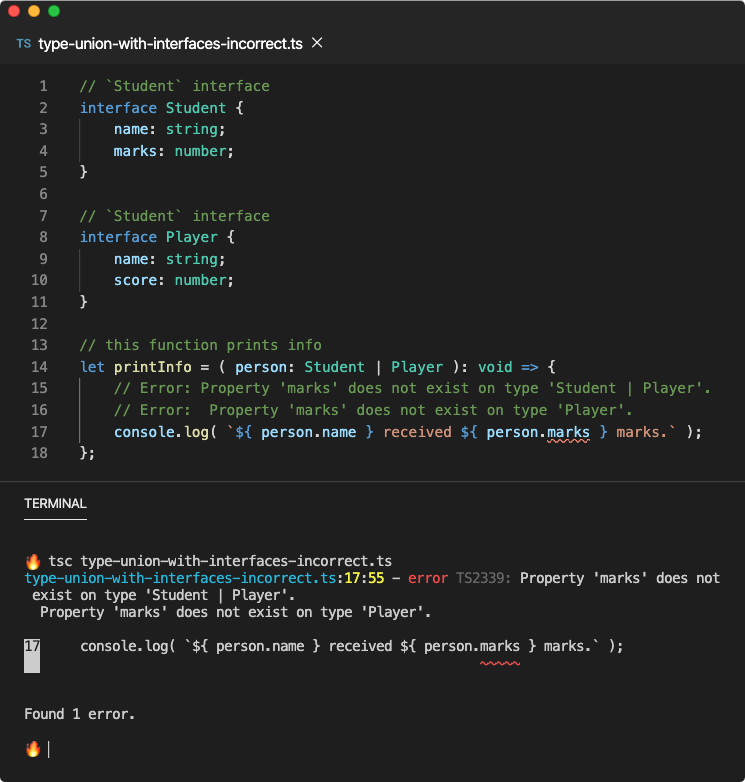This screenshot has height=782, width=745.
Task: Click the fire icon at the empty prompt
Action: pos(33,749)
